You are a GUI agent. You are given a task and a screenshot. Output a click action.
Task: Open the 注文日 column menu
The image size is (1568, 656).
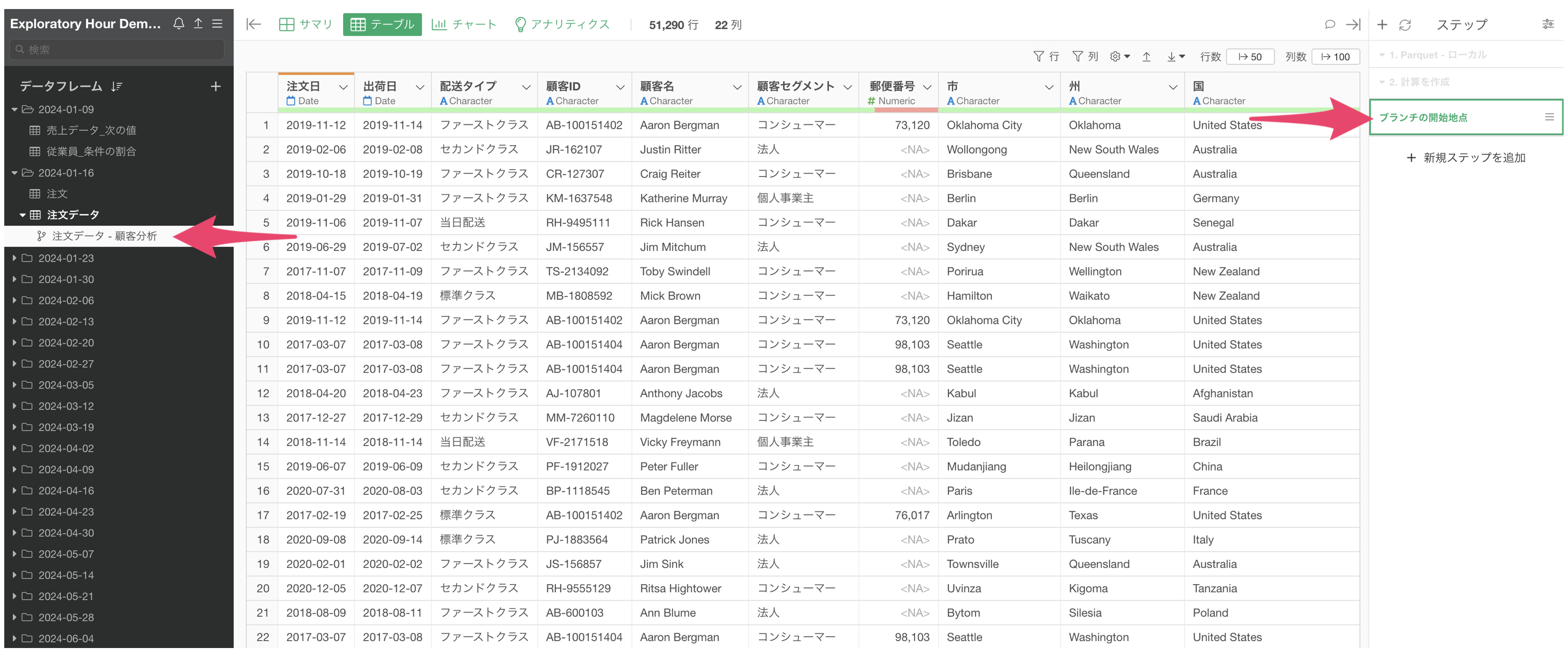tap(343, 87)
